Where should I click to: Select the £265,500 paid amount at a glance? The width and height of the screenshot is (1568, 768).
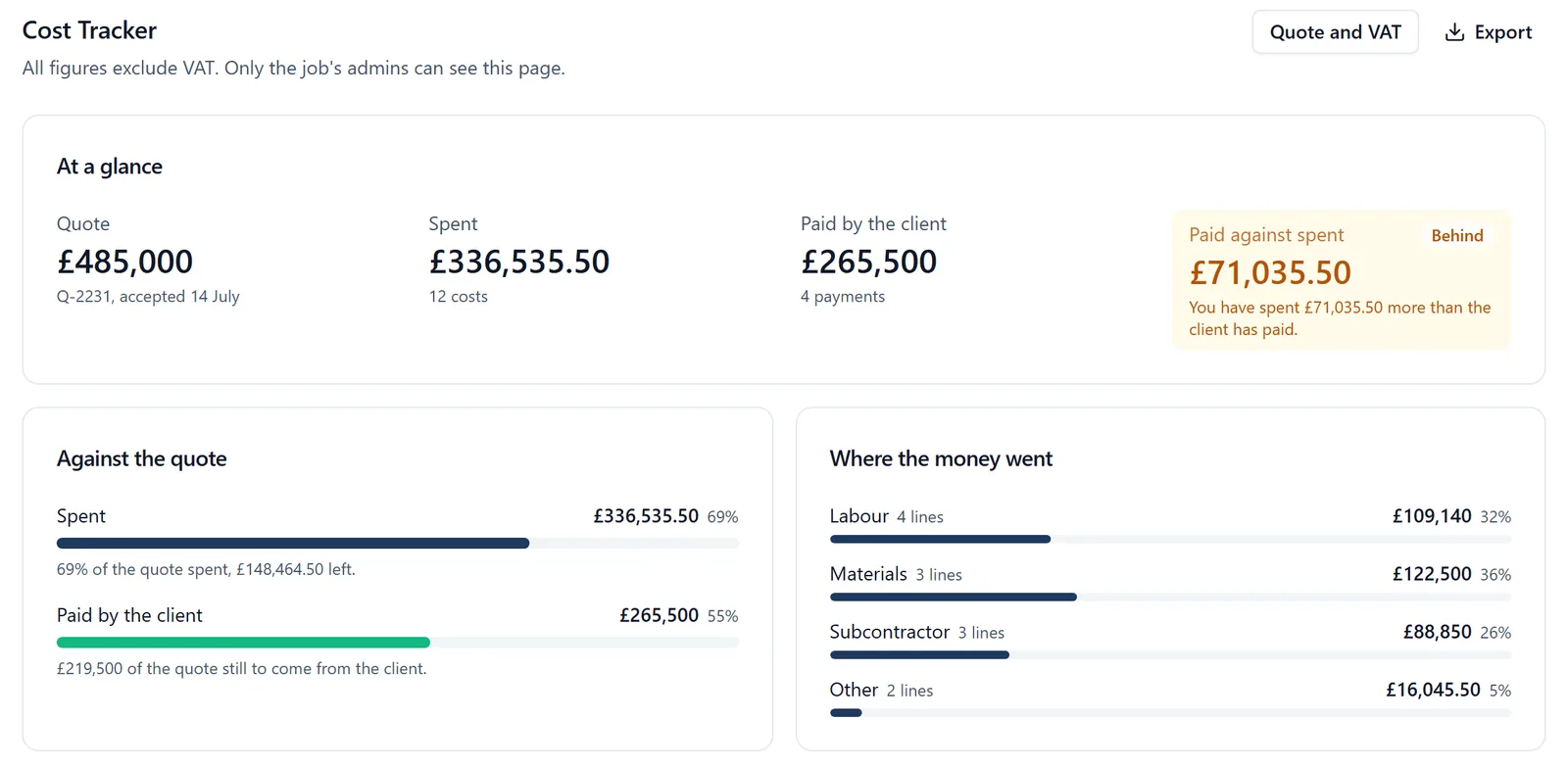[x=868, y=262]
